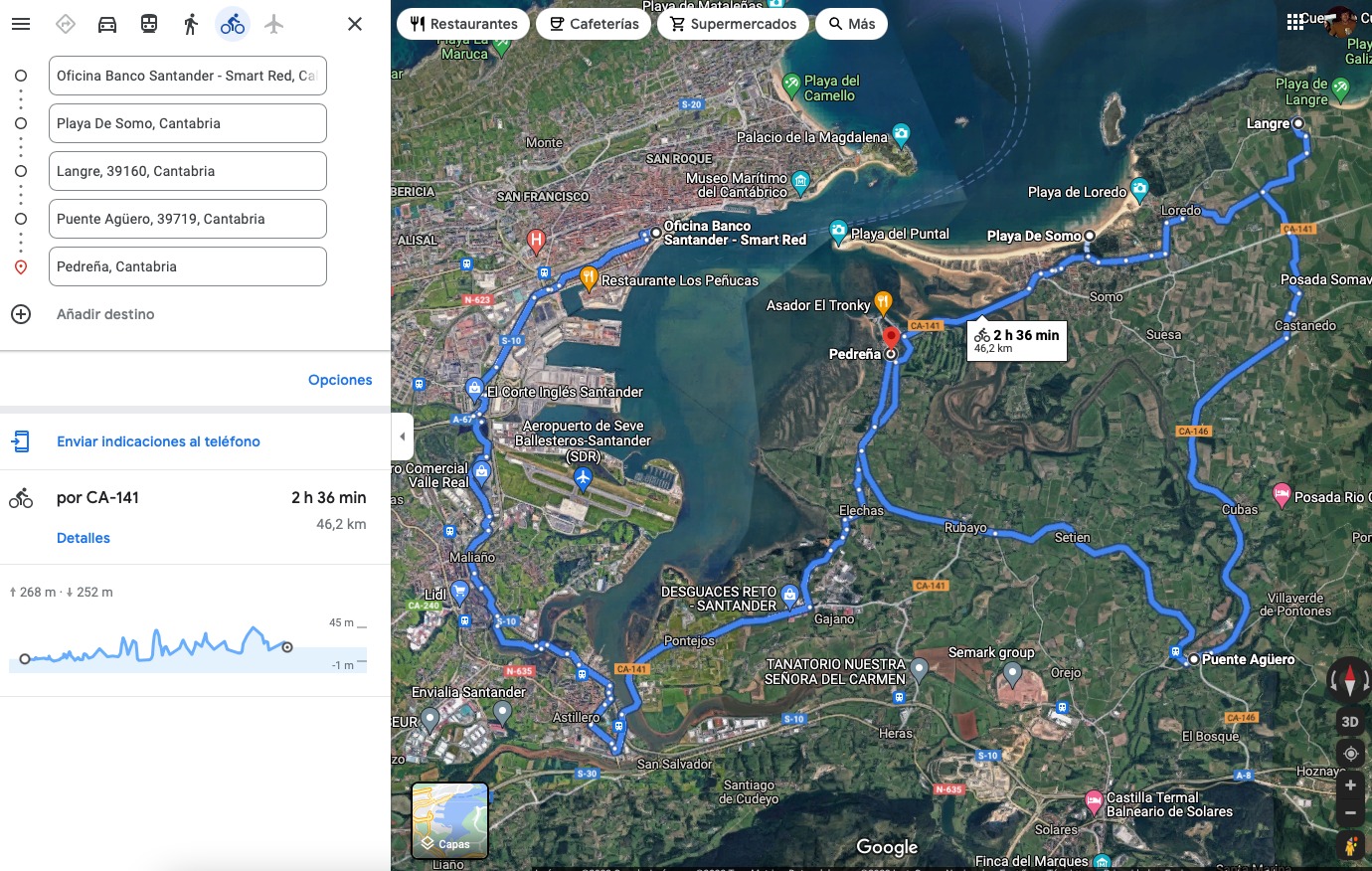Expand the Más categories chip

[x=852, y=24]
